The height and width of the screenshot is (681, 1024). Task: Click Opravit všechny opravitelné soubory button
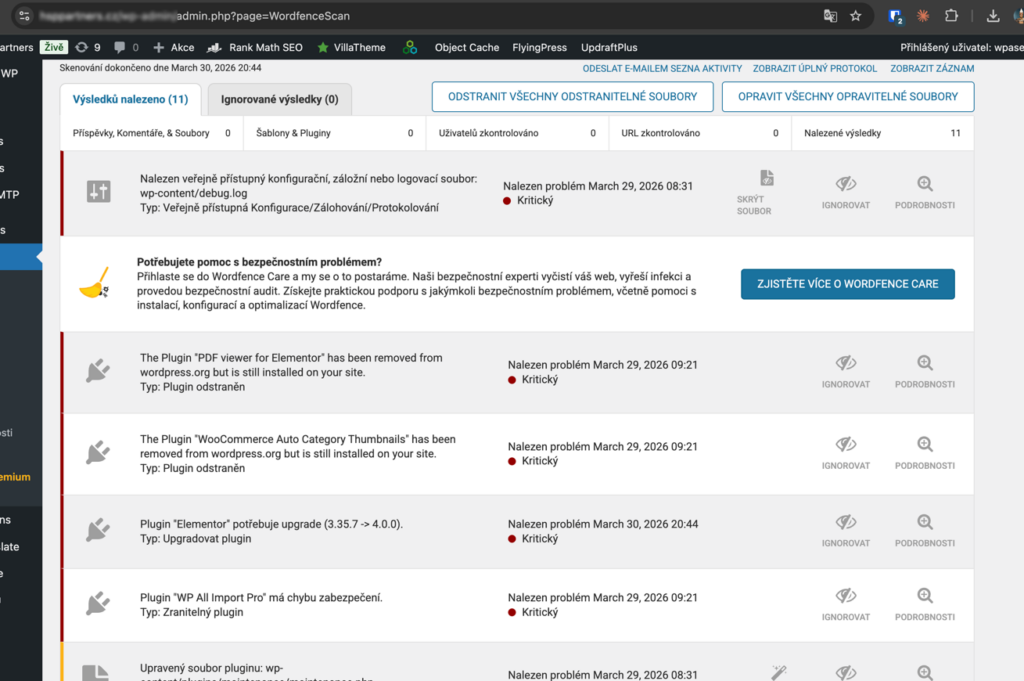(848, 97)
